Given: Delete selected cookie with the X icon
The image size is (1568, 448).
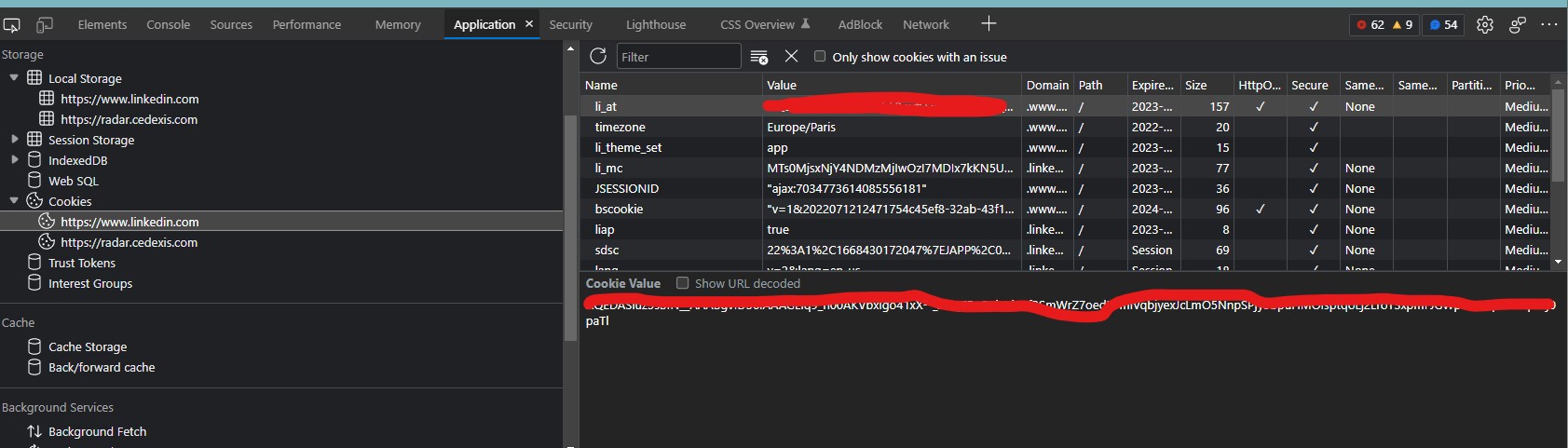Looking at the screenshot, I should click(x=791, y=57).
